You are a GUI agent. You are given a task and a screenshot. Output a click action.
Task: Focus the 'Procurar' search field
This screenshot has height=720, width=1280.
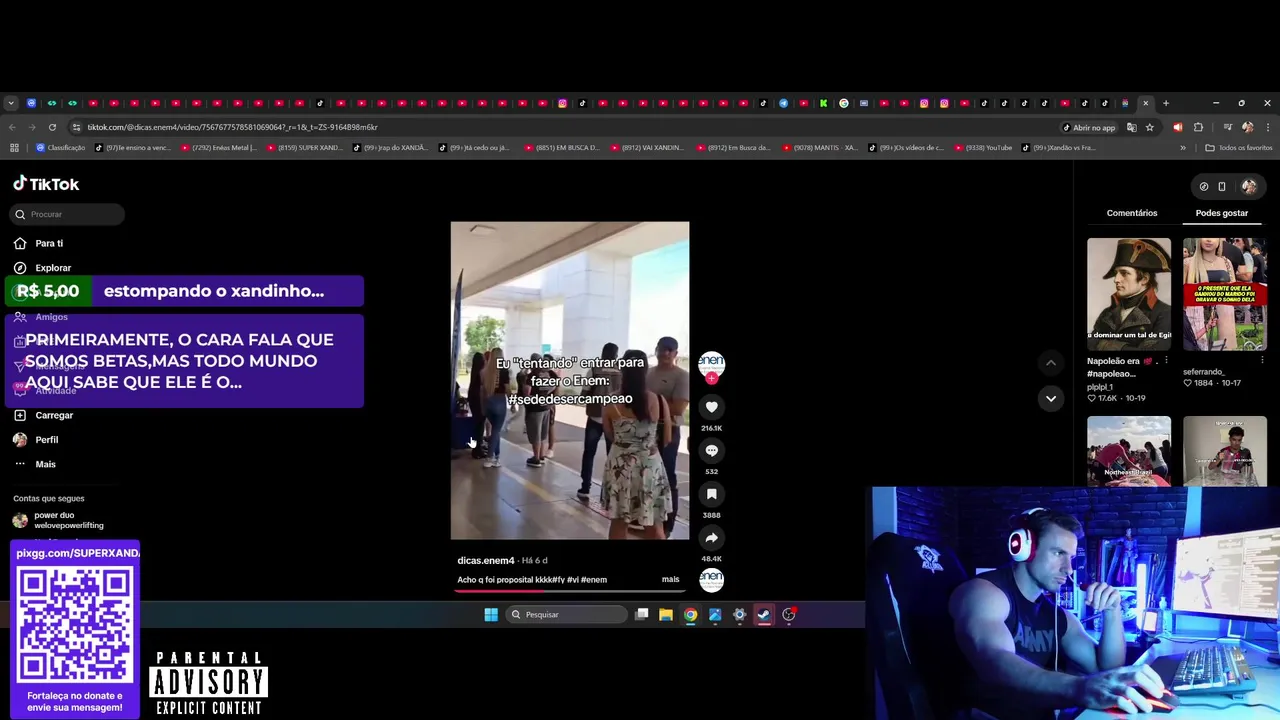pyautogui.click(x=69, y=214)
